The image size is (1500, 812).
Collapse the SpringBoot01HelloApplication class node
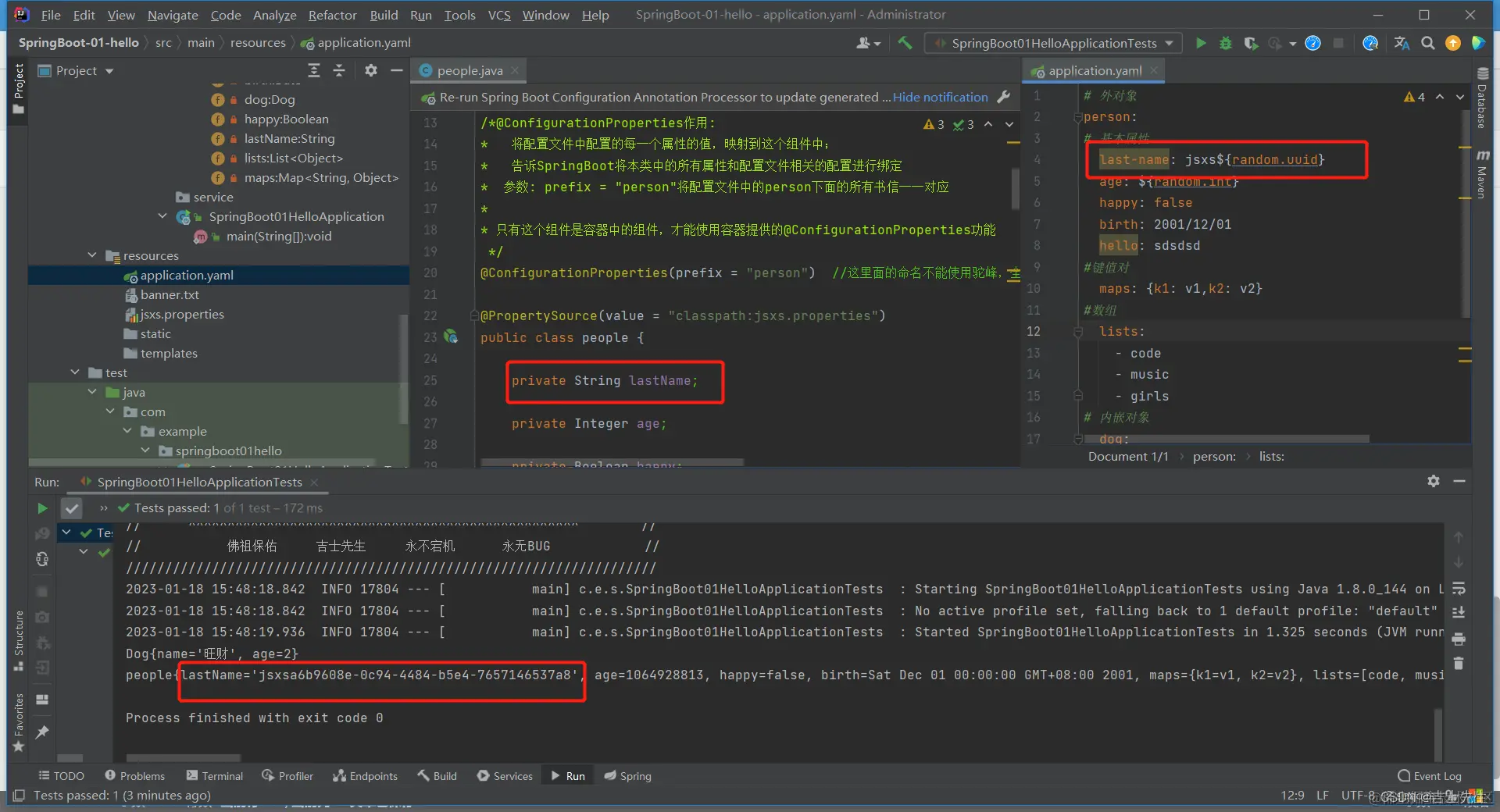pyautogui.click(x=162, y=216)
